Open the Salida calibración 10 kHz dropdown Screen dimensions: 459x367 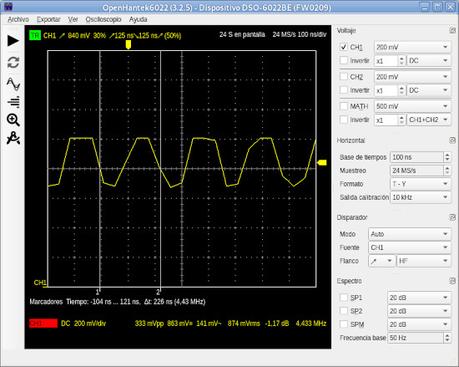point(420,197)
